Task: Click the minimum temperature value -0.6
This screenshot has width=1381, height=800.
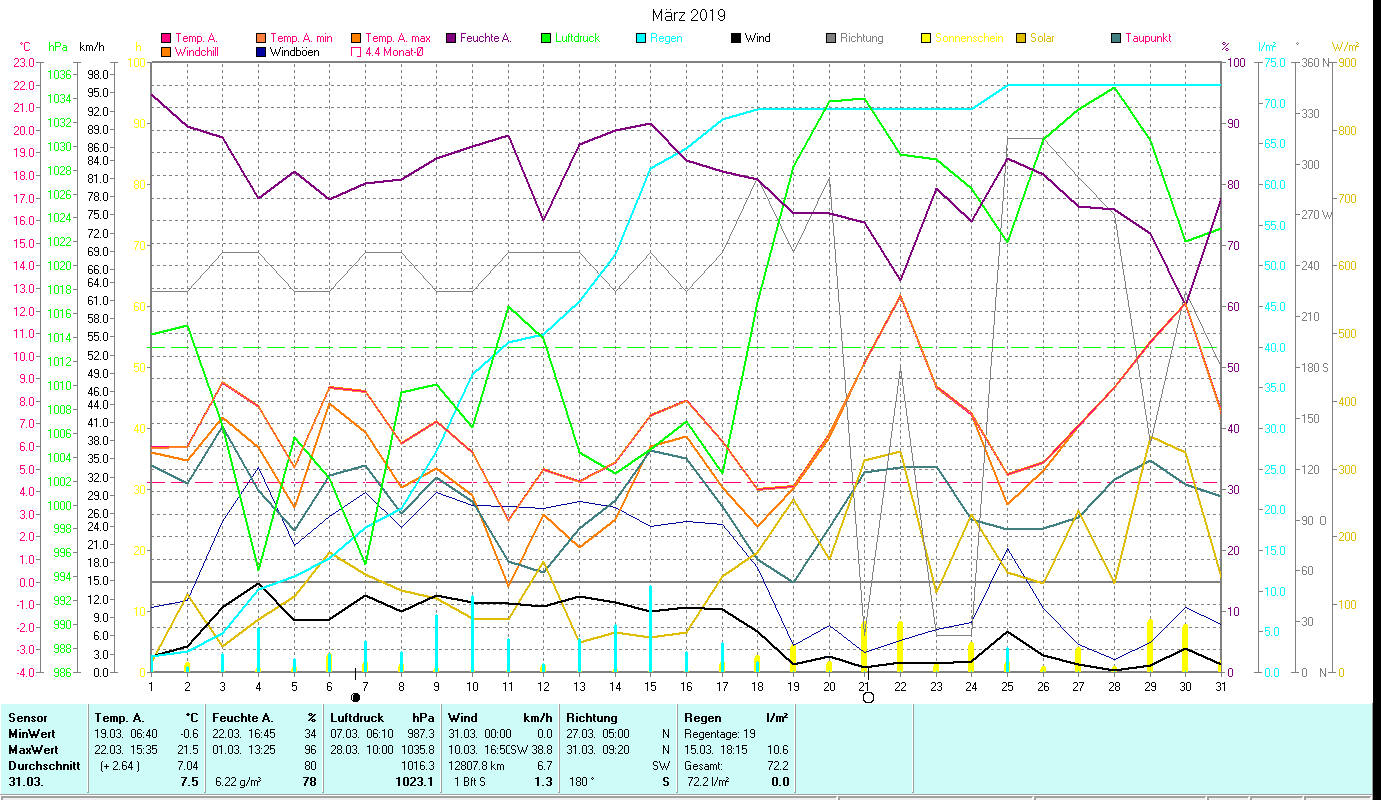Action: (188, 733)
